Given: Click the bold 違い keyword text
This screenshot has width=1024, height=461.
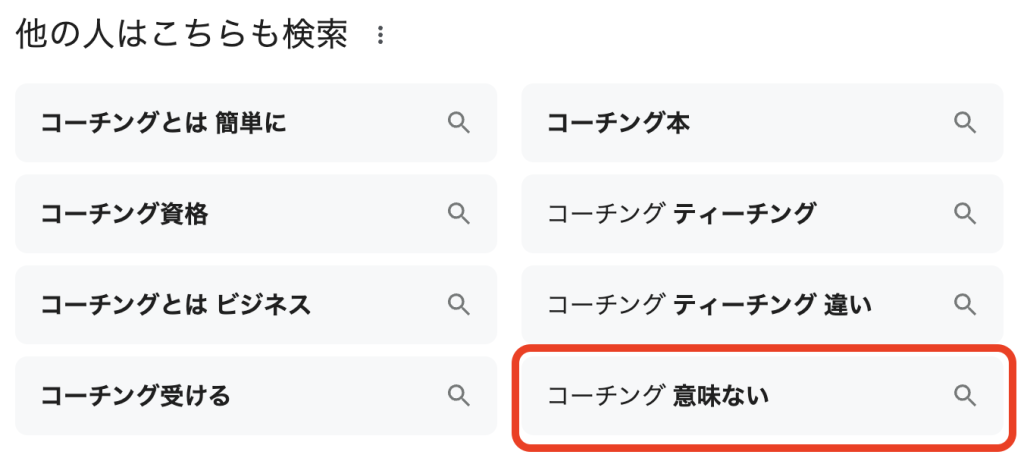Looking at the screenshot, I should (x=848, y=304).
